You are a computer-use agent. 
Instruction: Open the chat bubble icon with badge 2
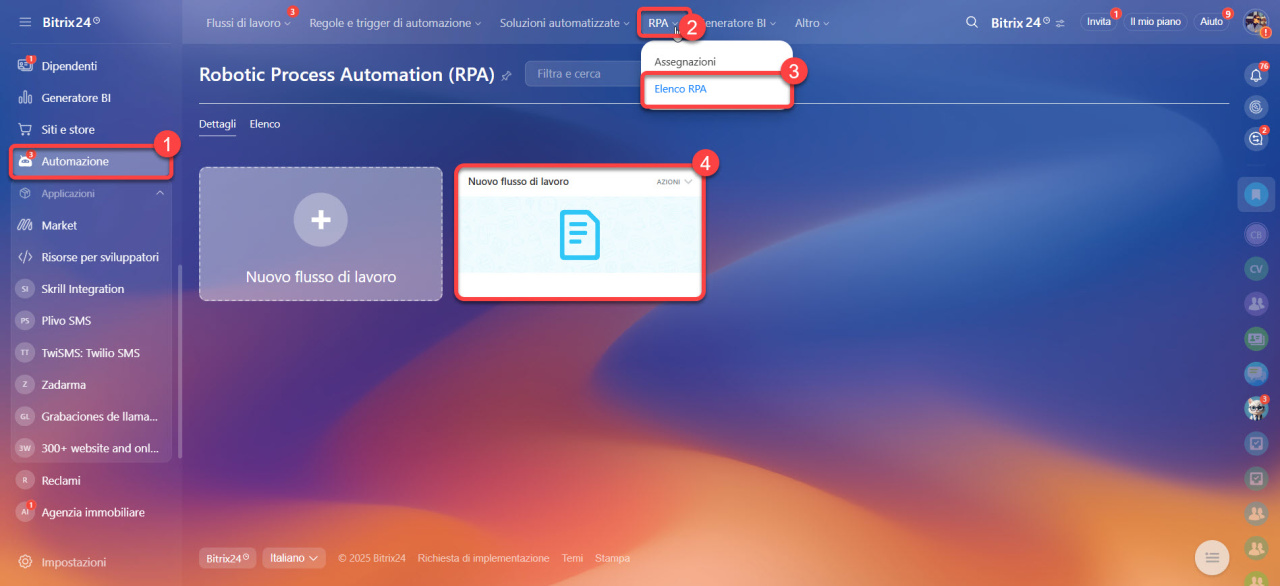pos(1256,139)
